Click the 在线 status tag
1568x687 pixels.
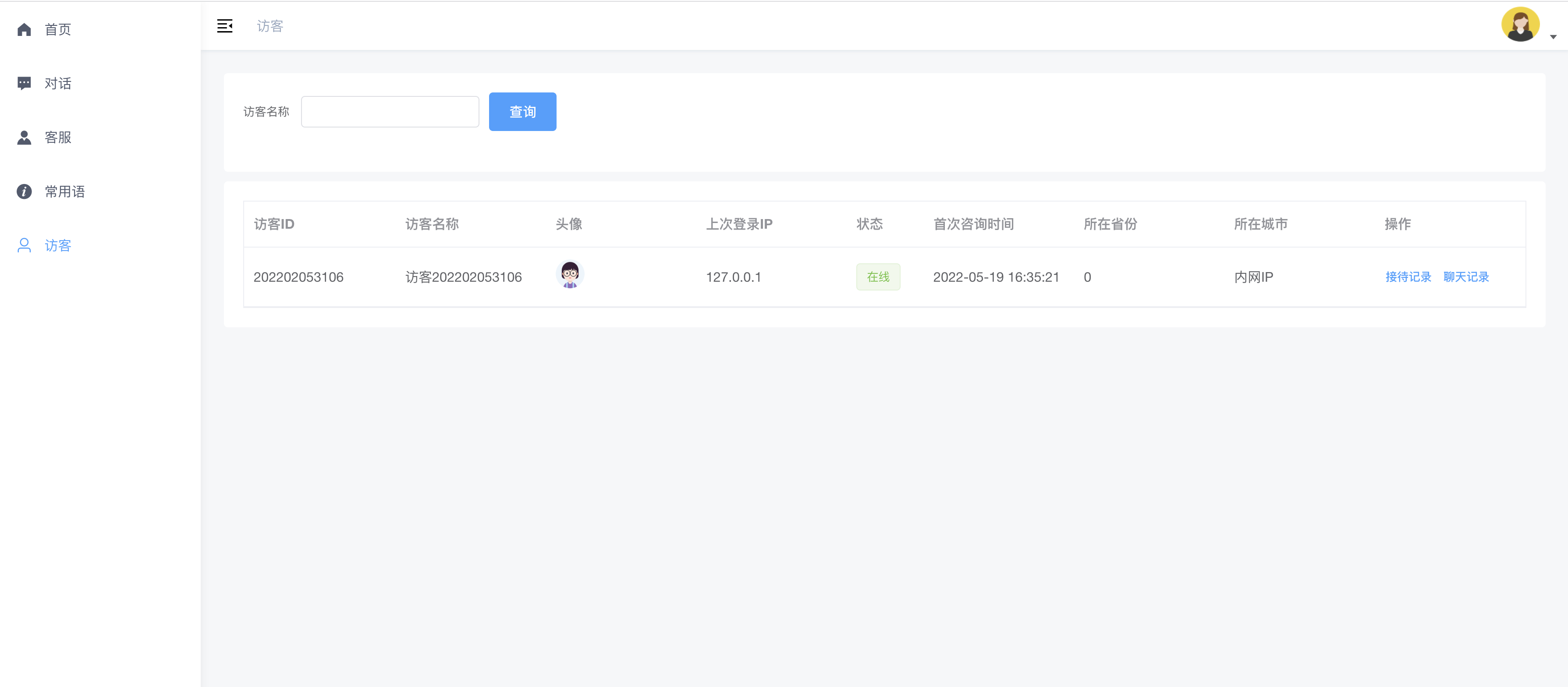coord(878,277)
